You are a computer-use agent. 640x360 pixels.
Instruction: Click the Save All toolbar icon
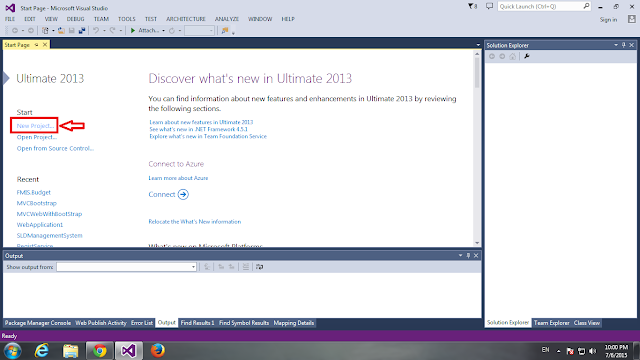[82, 31]
